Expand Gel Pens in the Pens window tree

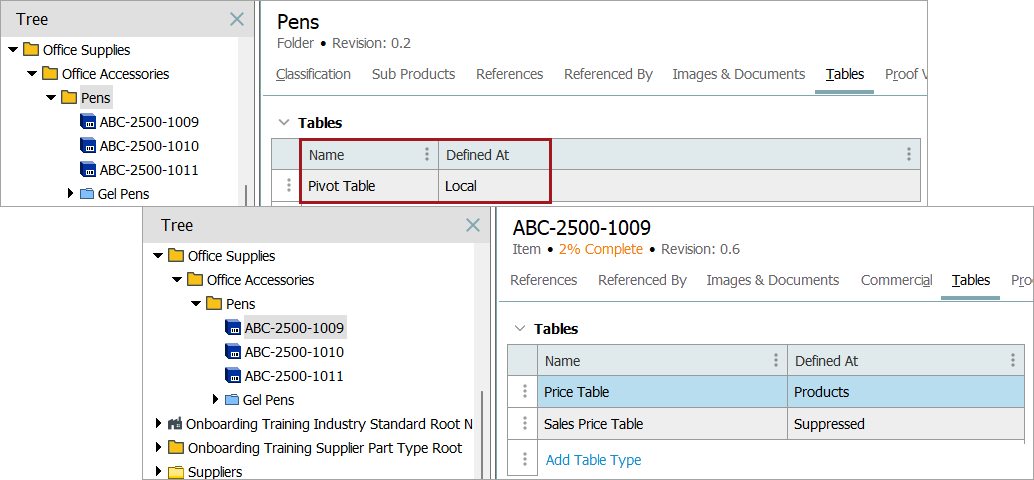pyautogui.click(x=71, y=193)
